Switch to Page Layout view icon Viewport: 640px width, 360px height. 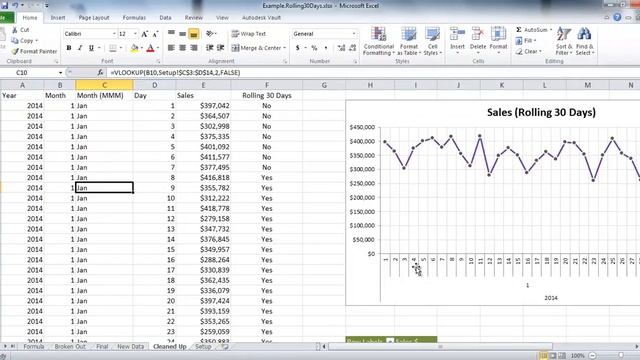(553, 356)
